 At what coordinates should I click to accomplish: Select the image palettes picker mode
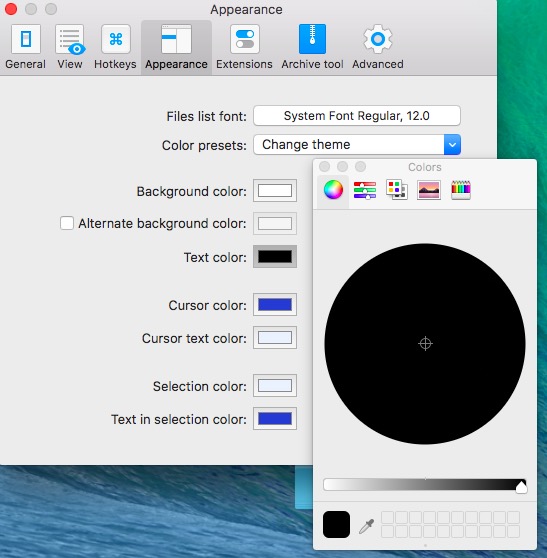tap(428, 190)
